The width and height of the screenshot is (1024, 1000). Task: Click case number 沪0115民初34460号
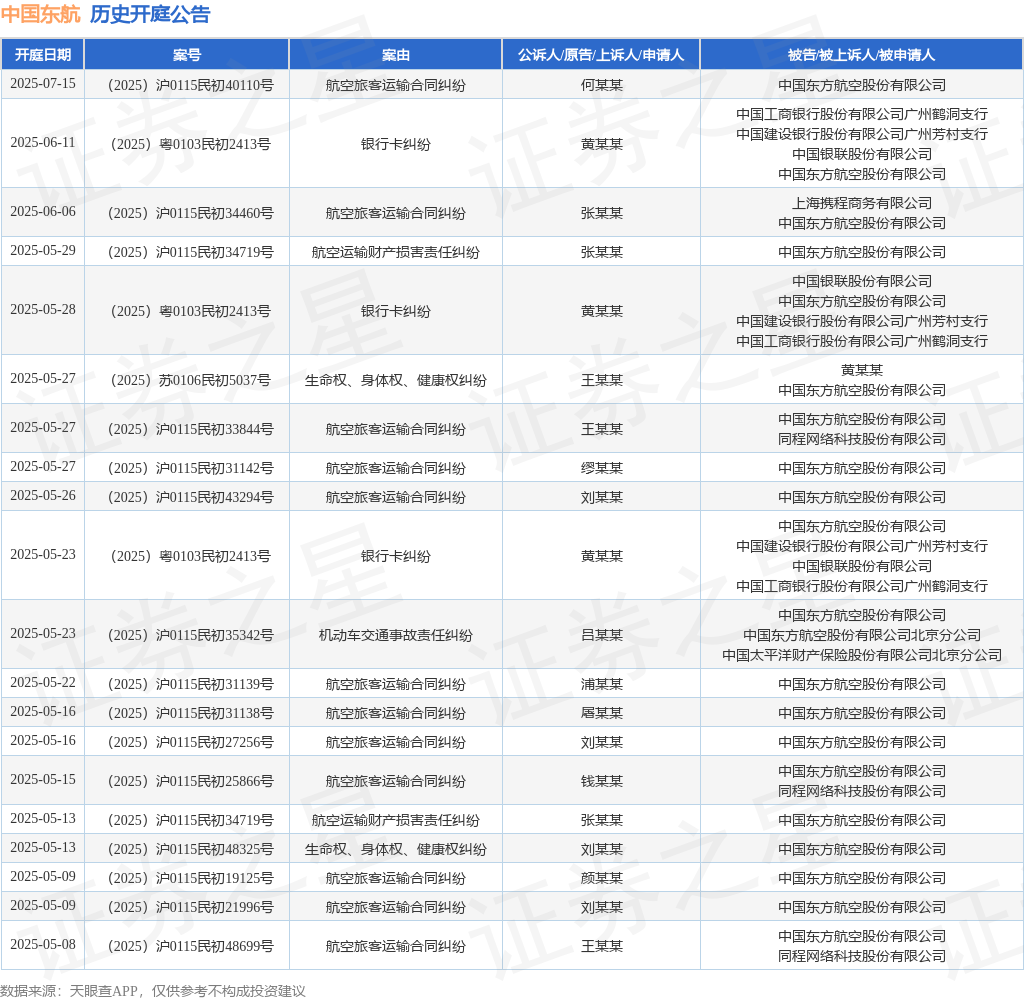pos(191,213)
